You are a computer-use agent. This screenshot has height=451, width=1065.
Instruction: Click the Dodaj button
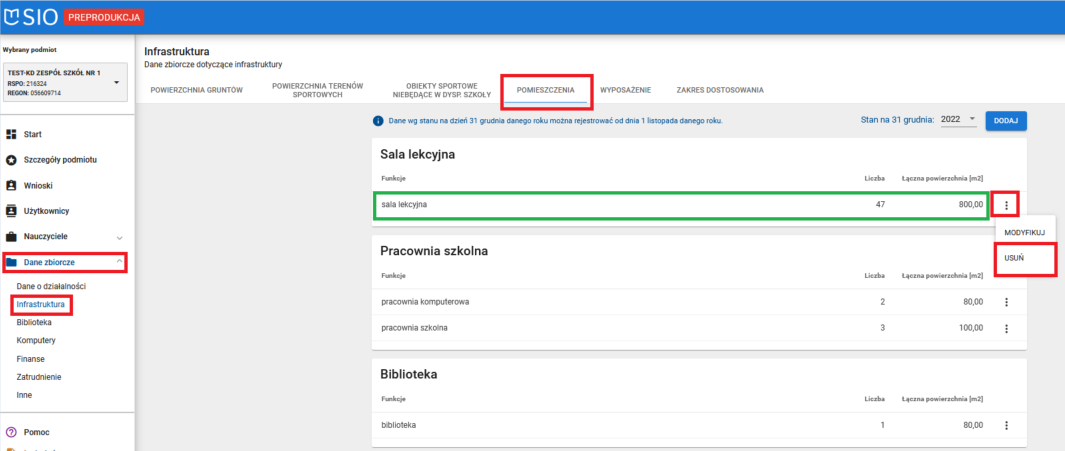click(1006, 120)
